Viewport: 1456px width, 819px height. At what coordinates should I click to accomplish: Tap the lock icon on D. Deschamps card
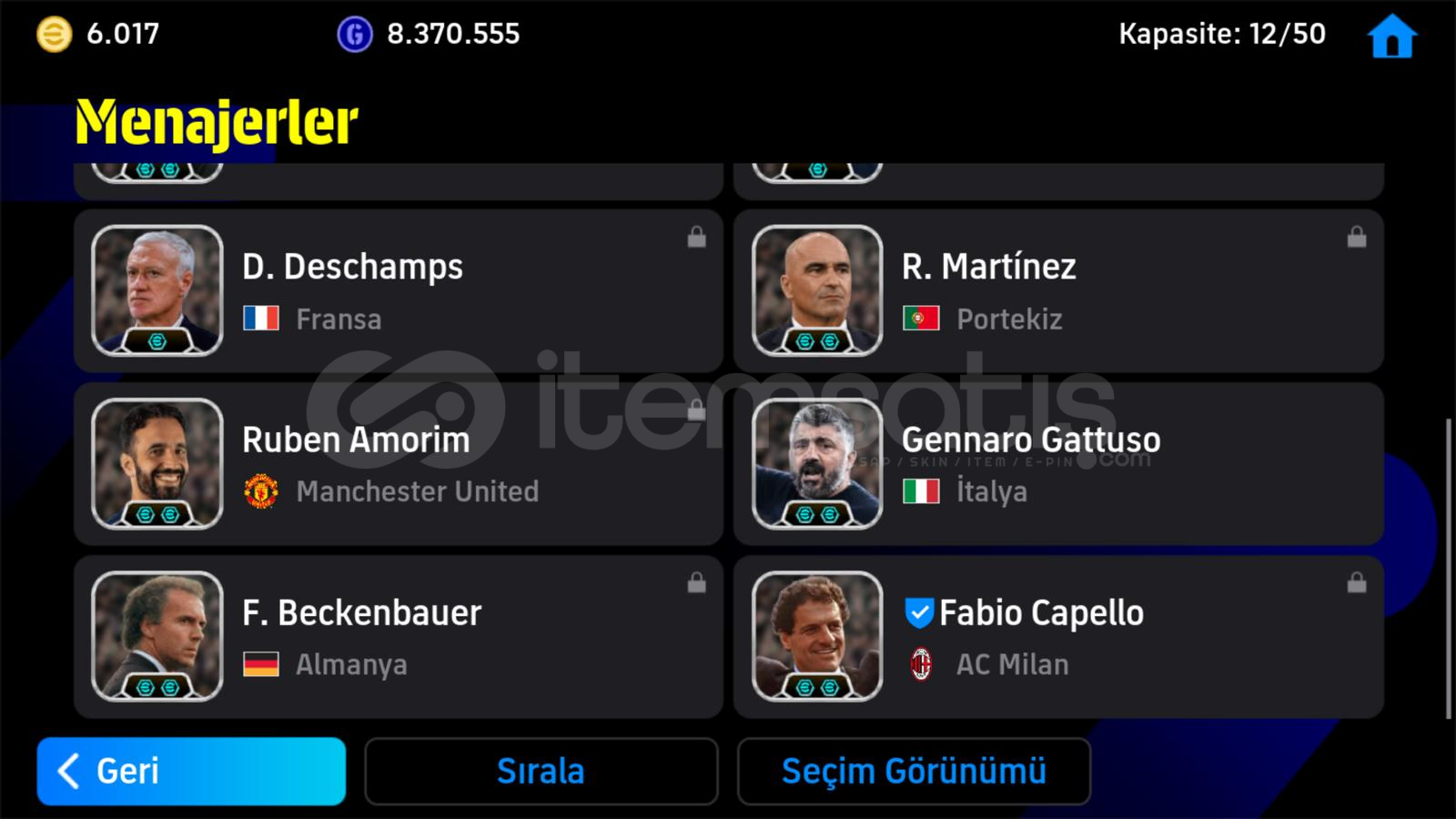click(696, 238)
